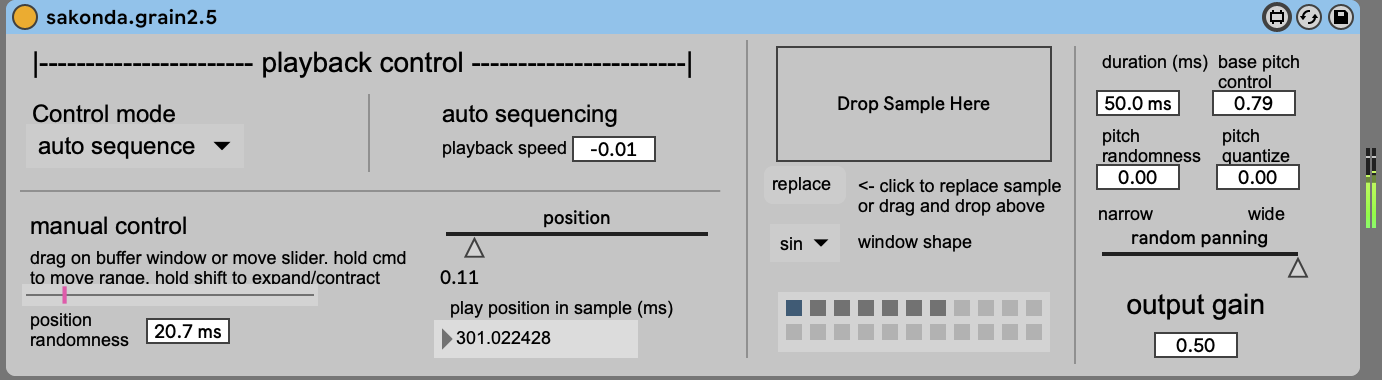
Task: Click the duration 50.0 ms field
Action: pyautogui.click(x=1137, y=103)
